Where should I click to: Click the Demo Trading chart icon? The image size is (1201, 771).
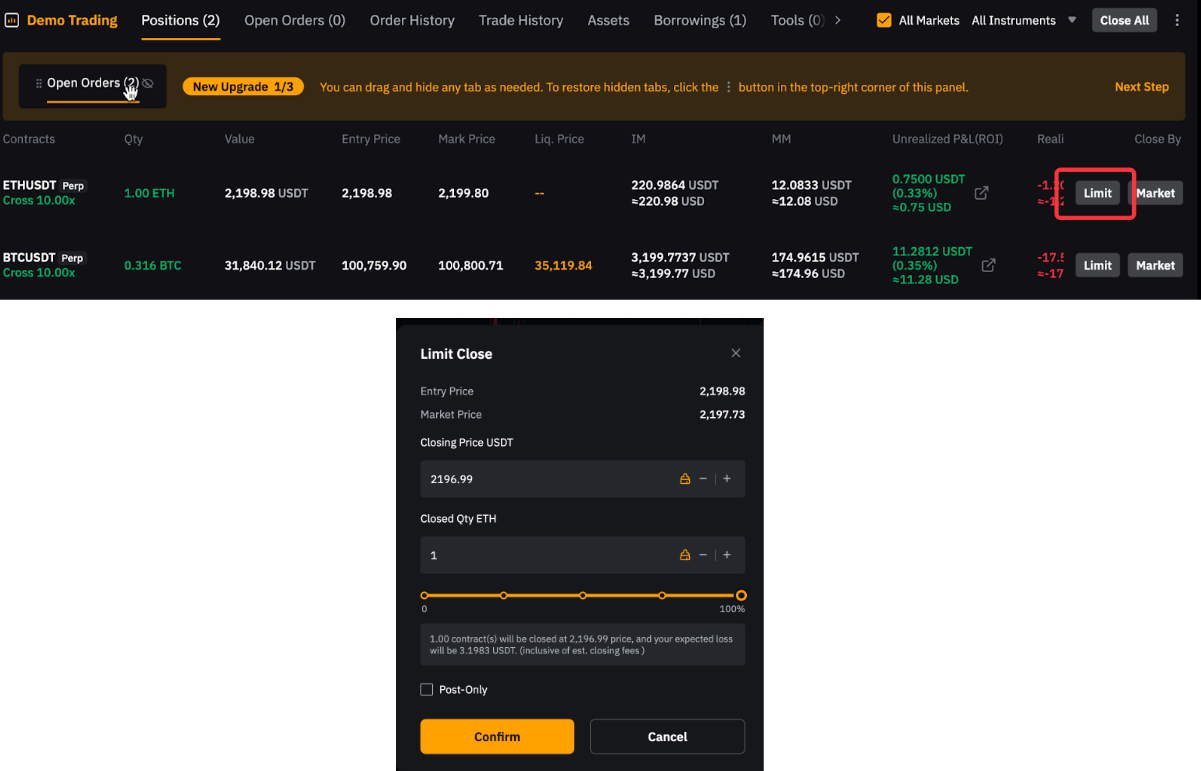(12, 20)
